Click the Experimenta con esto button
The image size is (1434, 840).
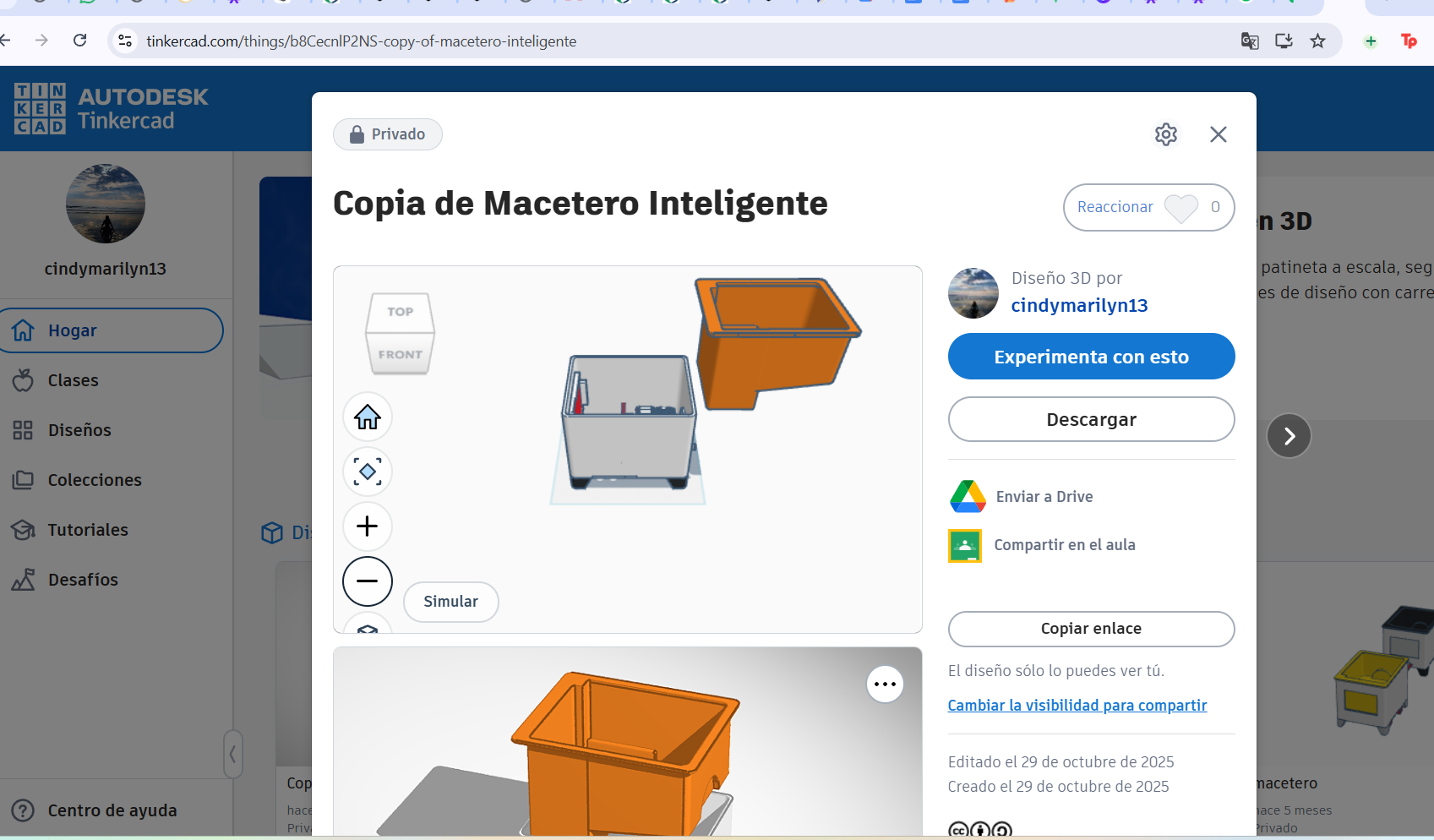click(1091, 357)
